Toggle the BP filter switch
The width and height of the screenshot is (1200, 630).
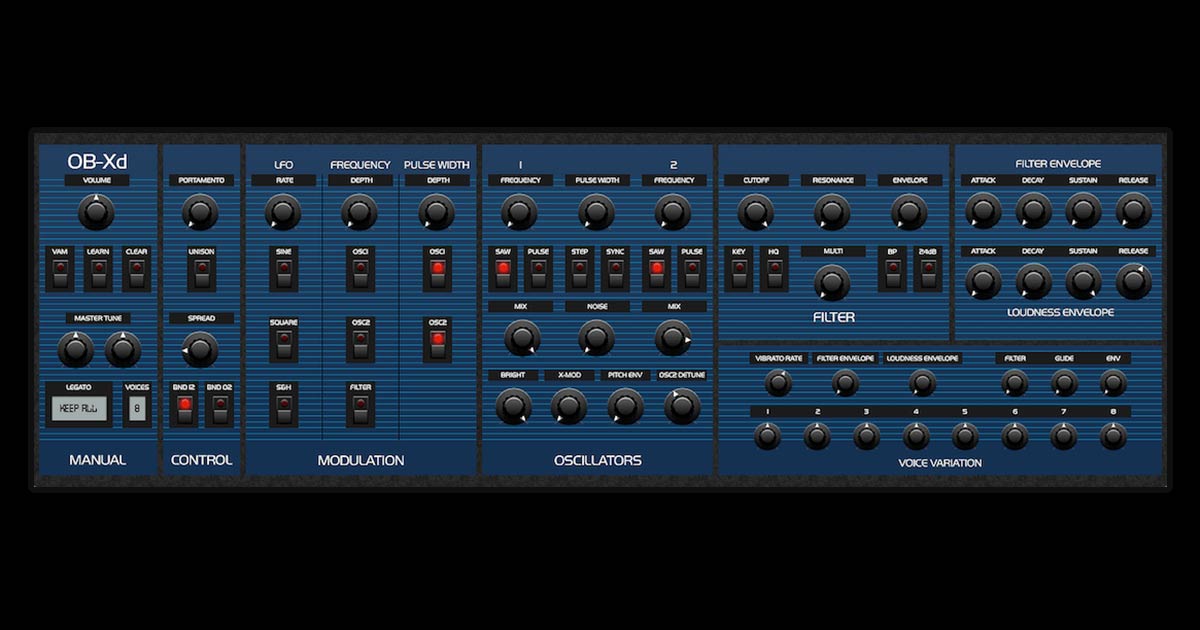click(x=893, y=273)
